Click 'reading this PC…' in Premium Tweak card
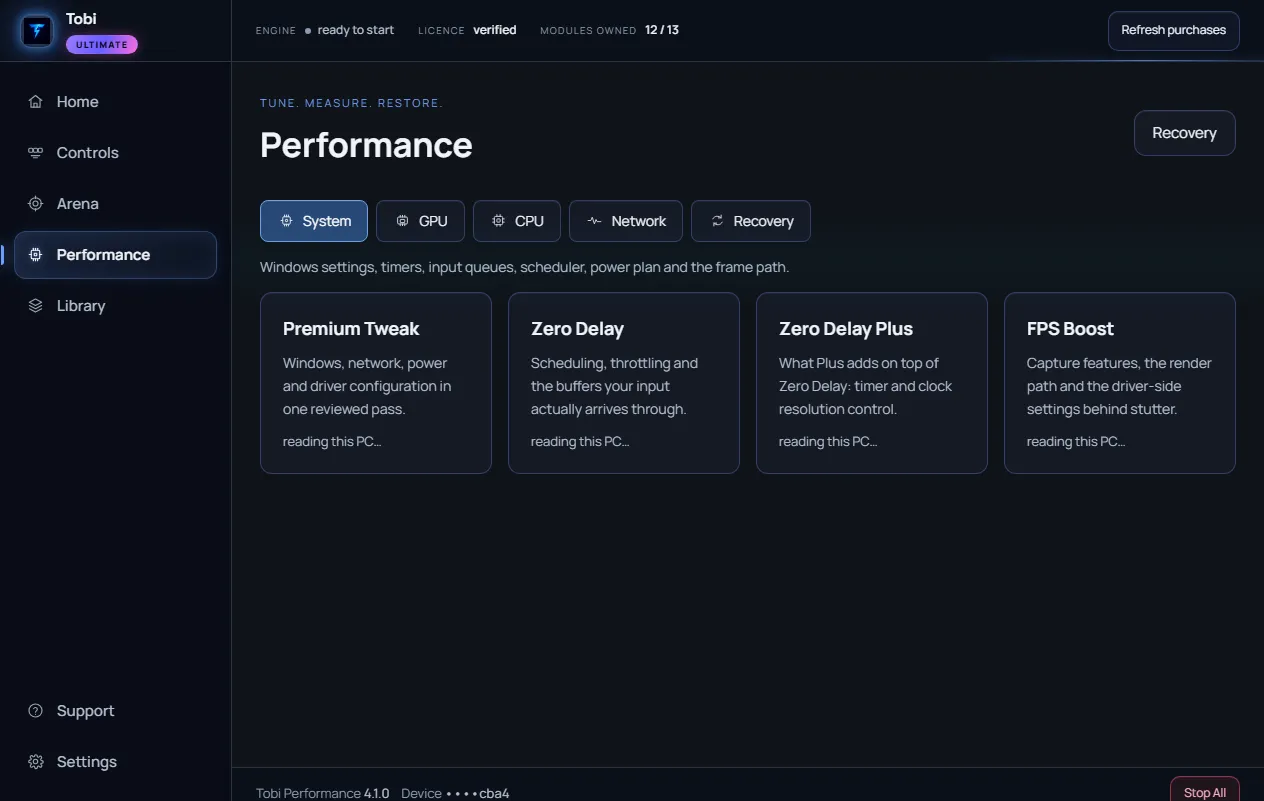This screenshot has height=801, width=1264. 332,441
